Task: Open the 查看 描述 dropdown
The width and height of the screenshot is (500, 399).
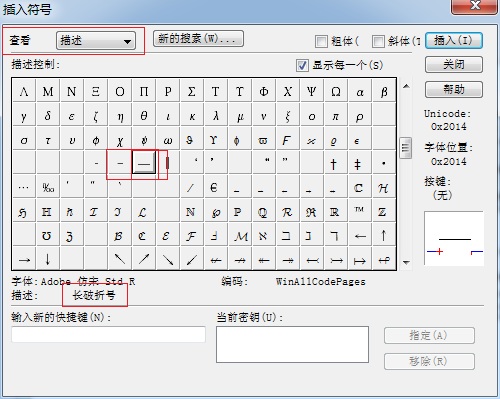Action: point(96,41)
